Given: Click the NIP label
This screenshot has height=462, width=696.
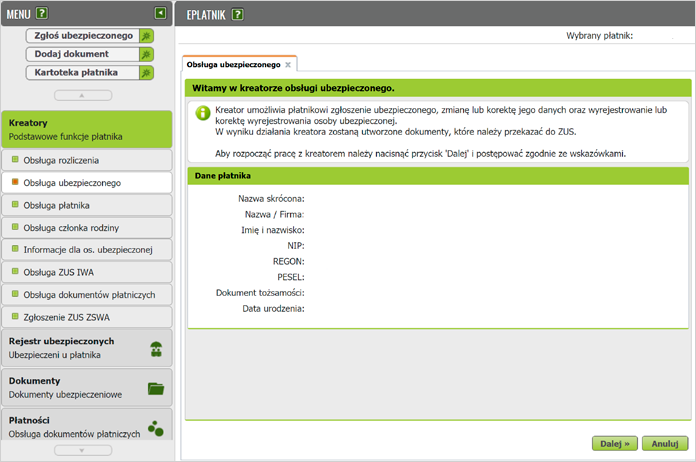Looking at the screenshot, I should 296,246.
